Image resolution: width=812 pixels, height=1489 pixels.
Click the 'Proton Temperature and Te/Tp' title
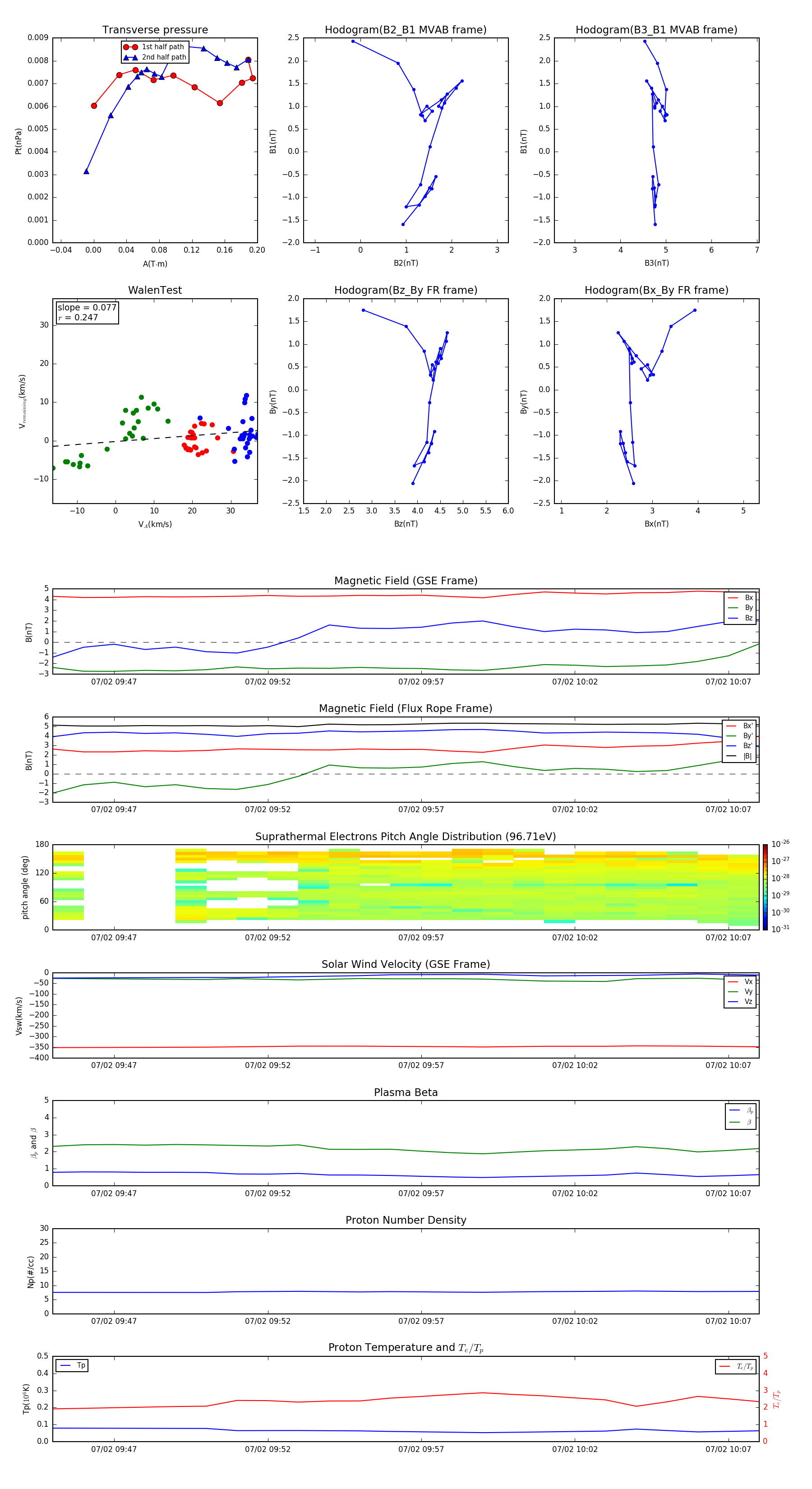pyautogui.click(x=406, y=1348)
